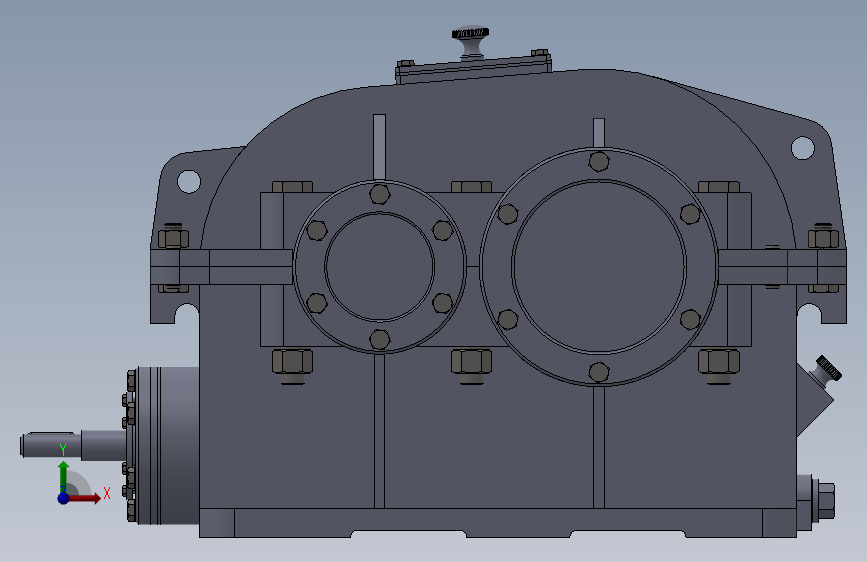Viewport: 867px width, 562px height.
Task: Select the breather knob on top of the gearbox
Action: 471,41
